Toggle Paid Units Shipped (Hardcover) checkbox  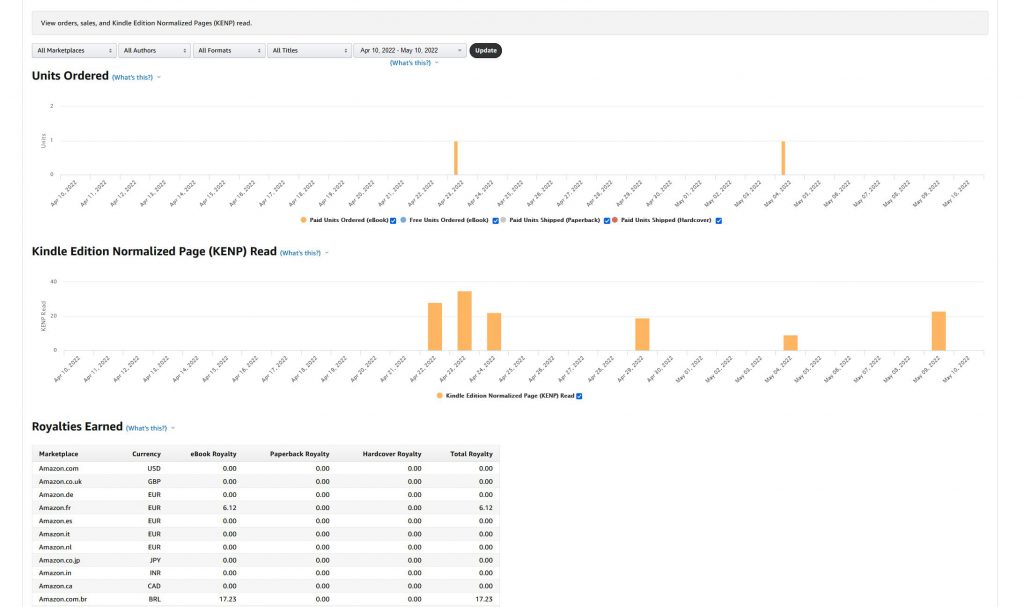(719, 220)
